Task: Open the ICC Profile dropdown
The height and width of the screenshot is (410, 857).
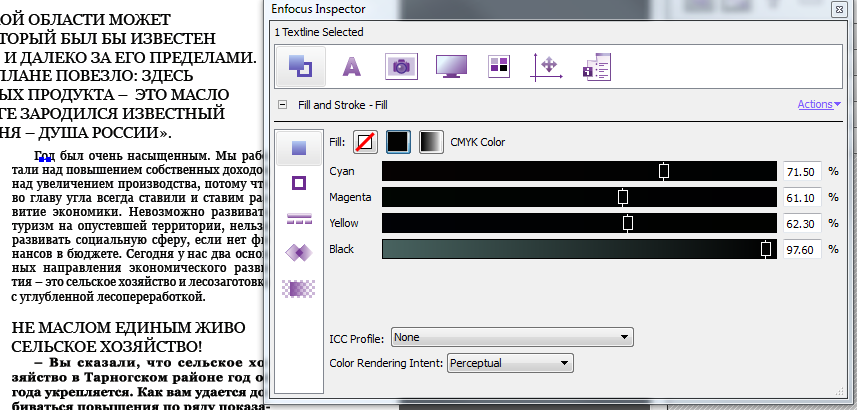Action: [x=512, y=337]
